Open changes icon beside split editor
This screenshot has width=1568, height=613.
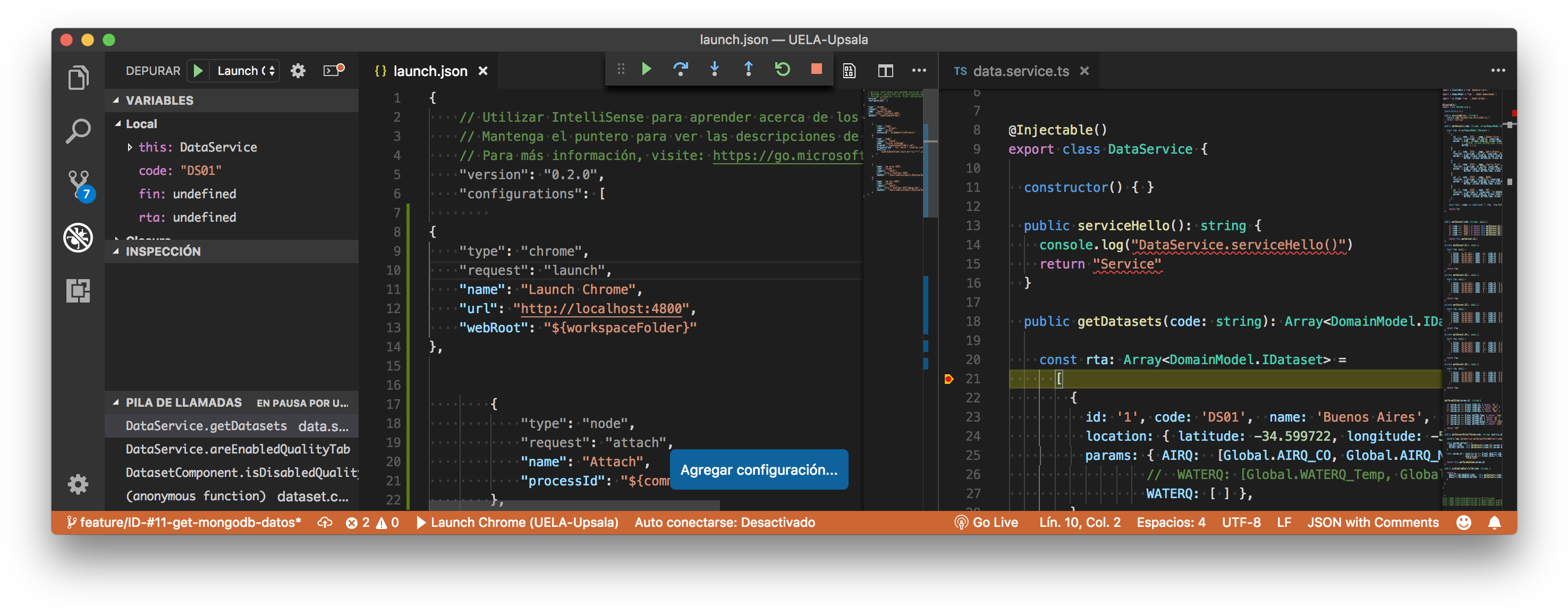(849, 71)
